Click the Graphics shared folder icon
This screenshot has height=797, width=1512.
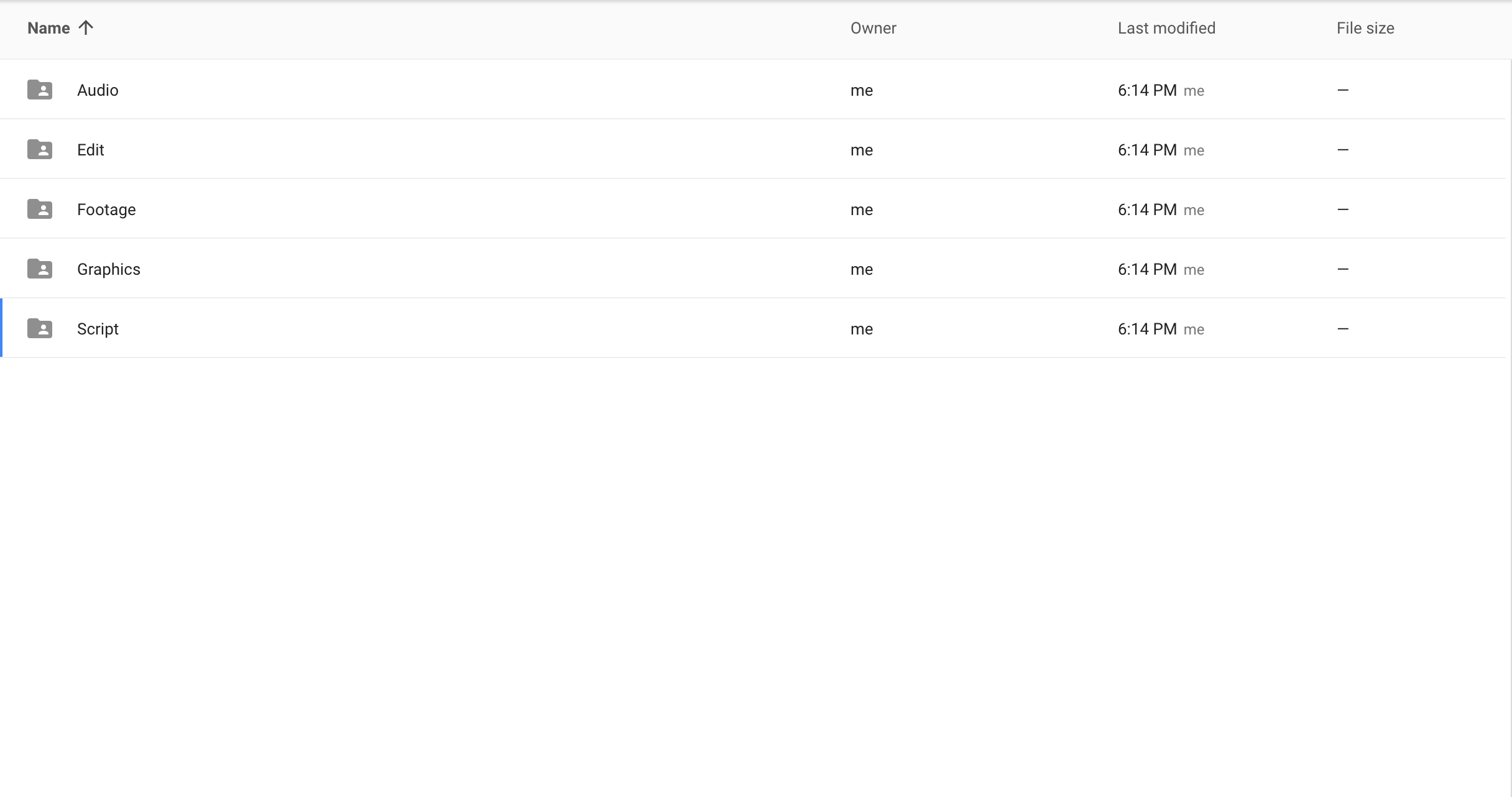tap(40, 269)
